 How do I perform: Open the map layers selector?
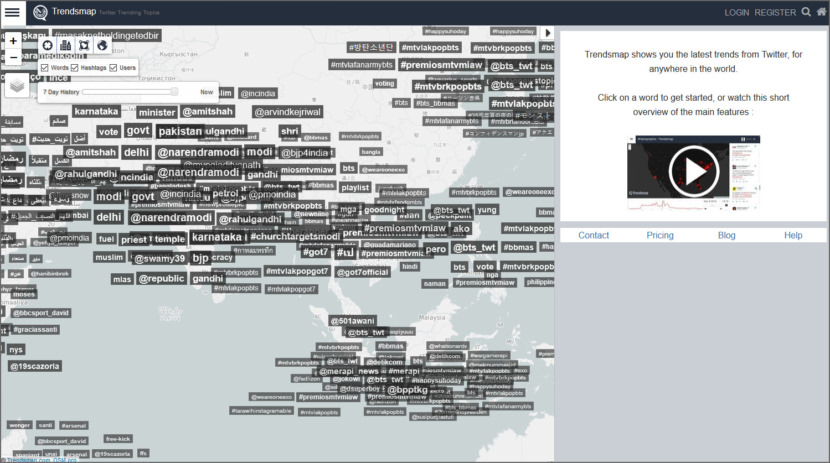(17, 86)
